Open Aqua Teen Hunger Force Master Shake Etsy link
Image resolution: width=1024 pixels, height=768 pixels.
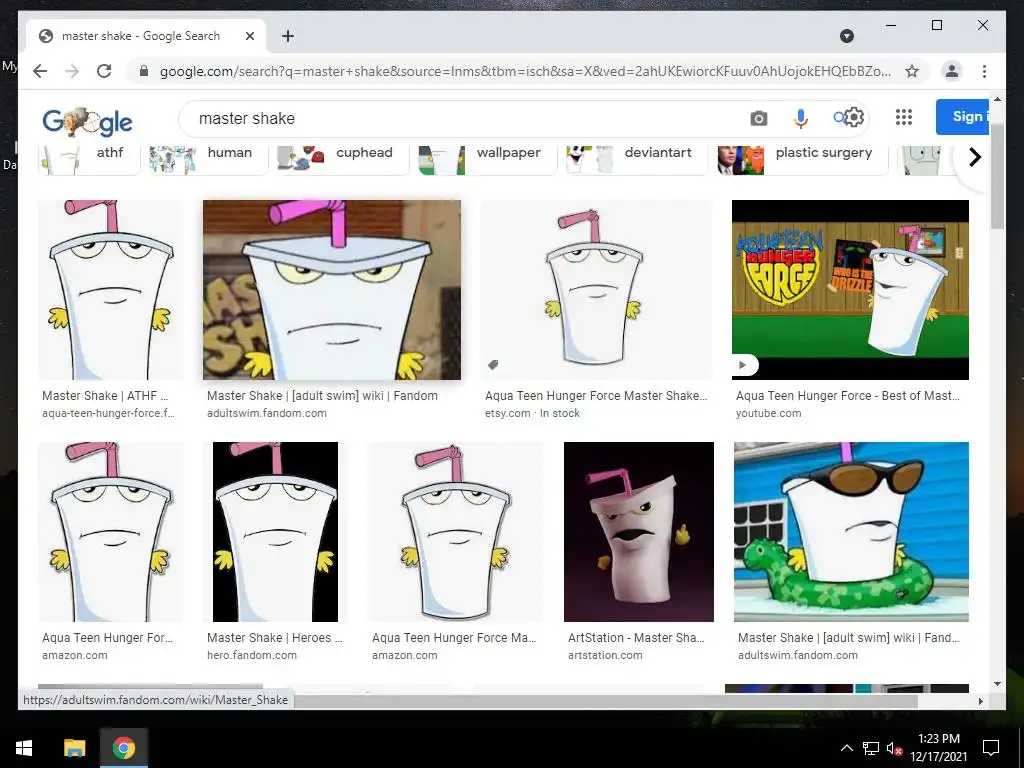point(596,396)
